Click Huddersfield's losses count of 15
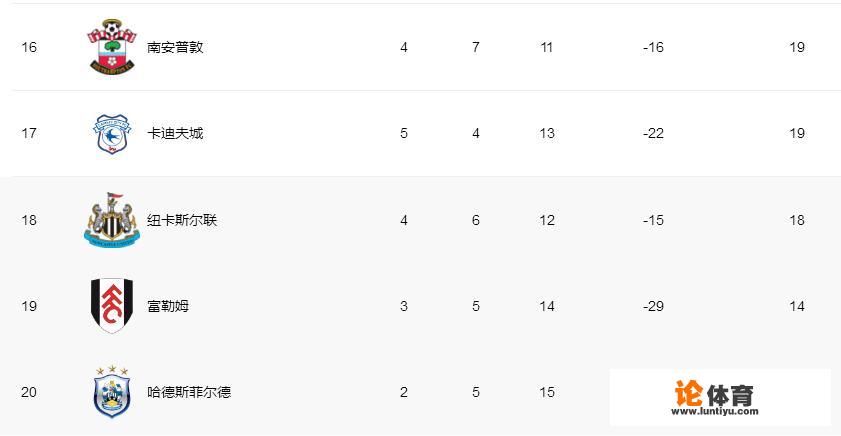 (x=547, y=392)
